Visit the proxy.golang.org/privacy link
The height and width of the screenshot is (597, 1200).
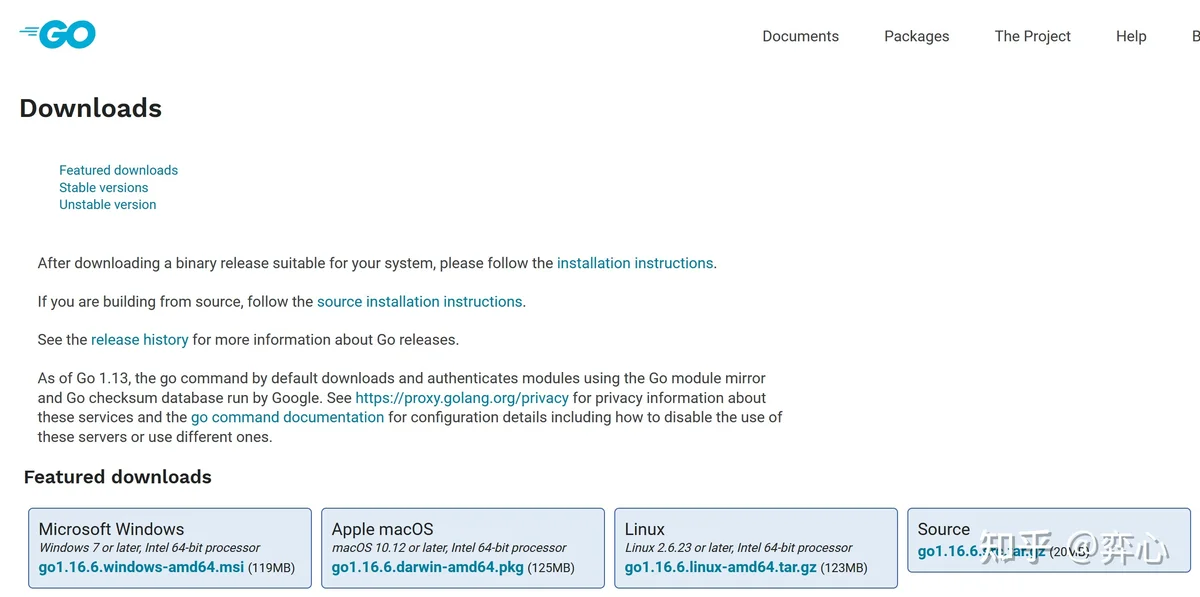(x=462, y=397)
